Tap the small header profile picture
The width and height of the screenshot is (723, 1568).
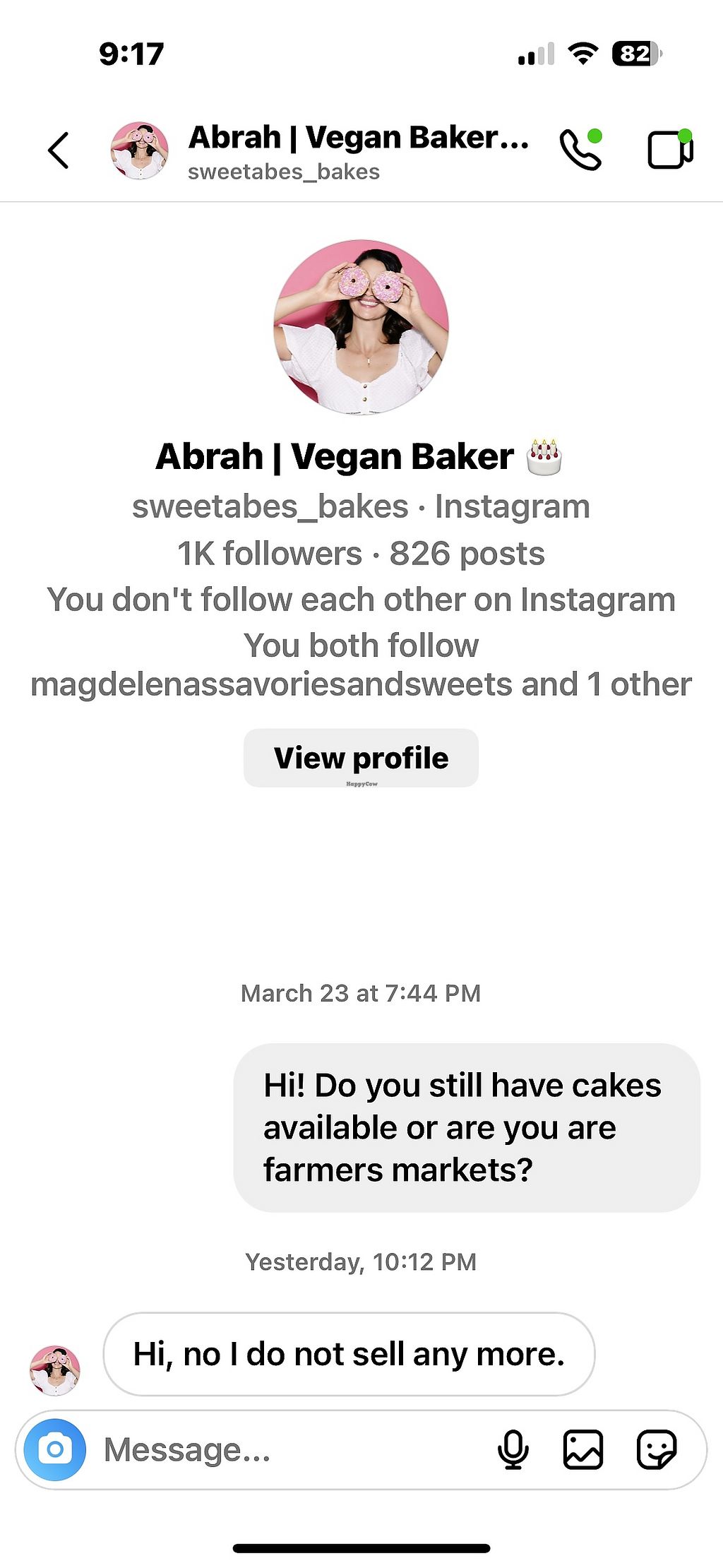(139, 150)
